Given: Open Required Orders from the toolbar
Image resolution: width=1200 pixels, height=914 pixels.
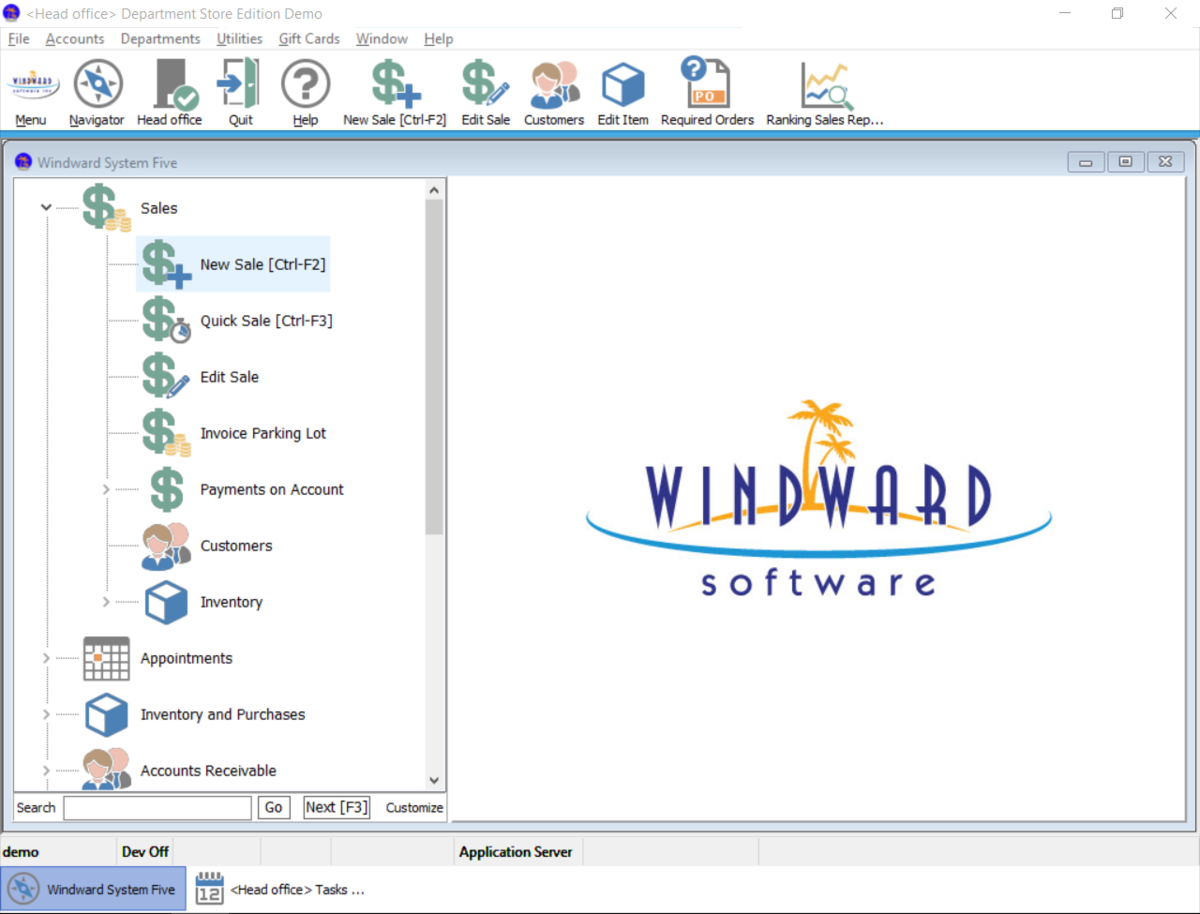Looking at the screenshot, I should (x=706, y=90).
